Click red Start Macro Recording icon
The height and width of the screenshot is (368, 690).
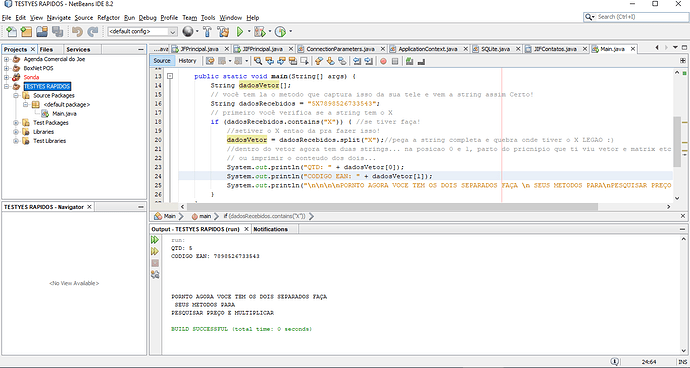383,61
